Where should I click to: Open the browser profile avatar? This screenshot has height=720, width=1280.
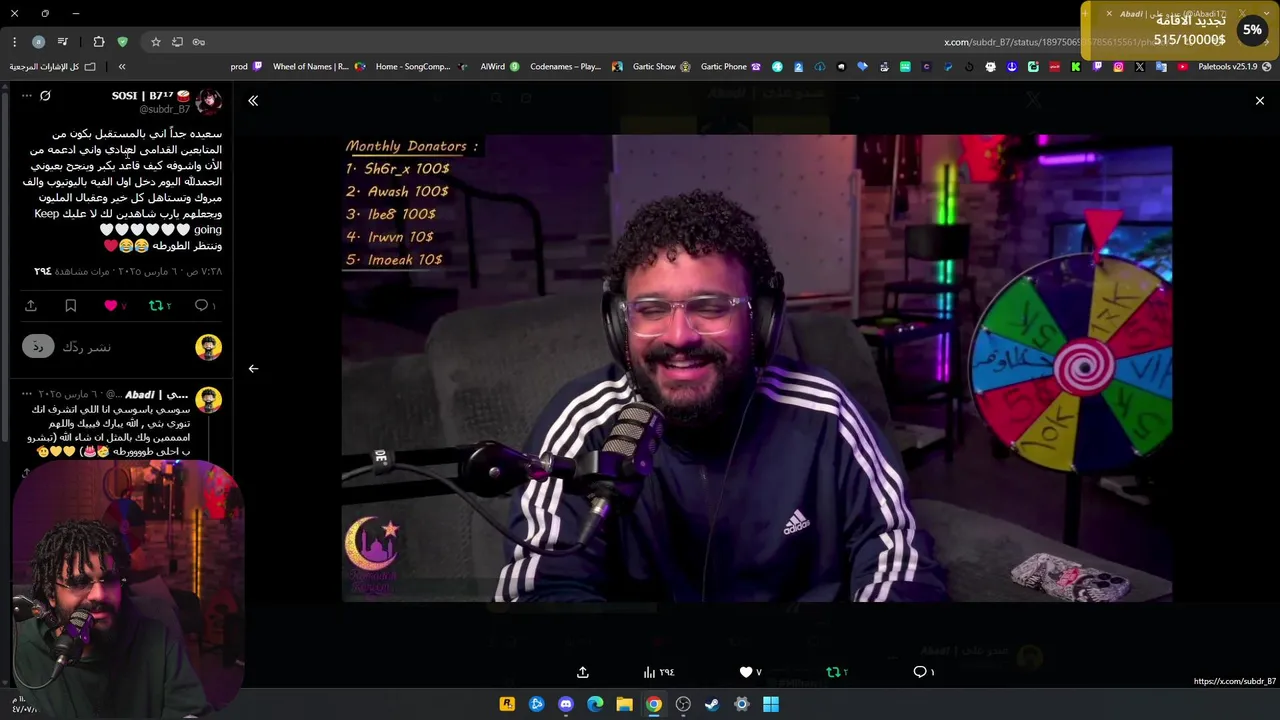38,42
